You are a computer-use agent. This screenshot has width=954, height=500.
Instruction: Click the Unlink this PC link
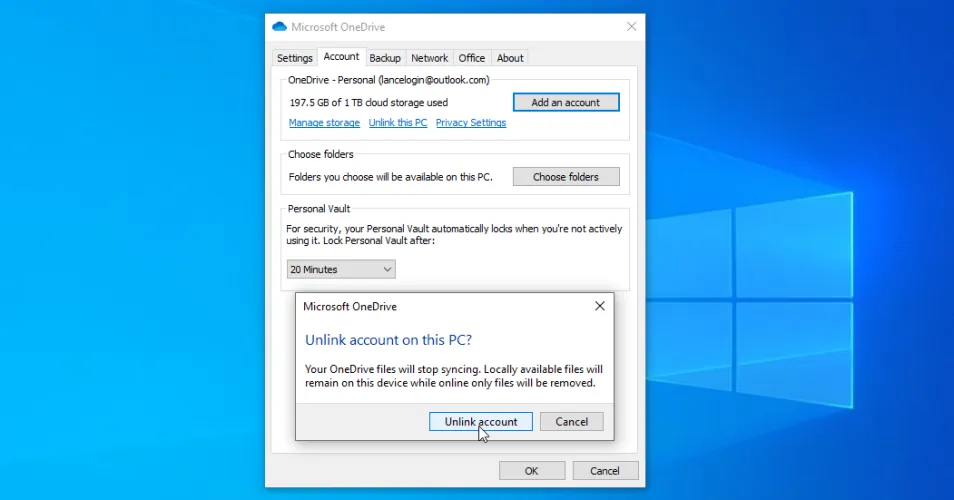click(x=397, y=123)
